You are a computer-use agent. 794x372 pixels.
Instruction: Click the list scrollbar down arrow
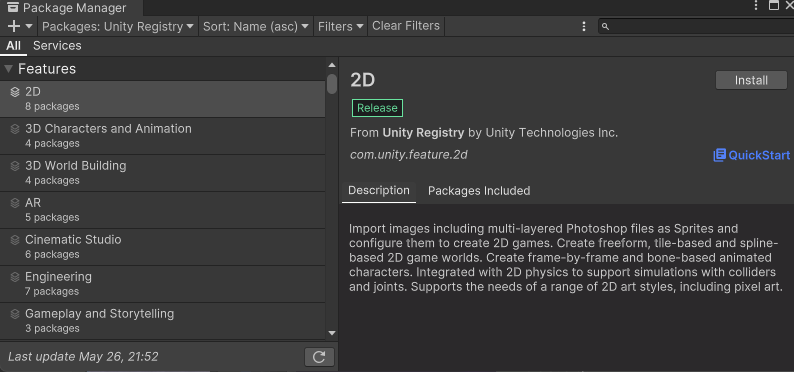(x=332, y=333)
